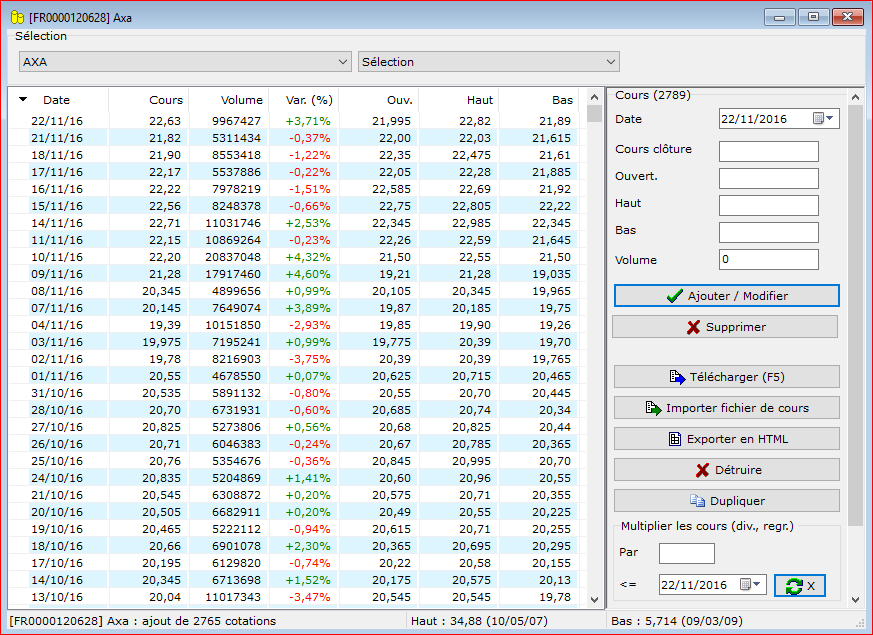Click the green checkmark Ajouter / Modifier button
Viewport: 873px width, 635px height.
(727, 296)
